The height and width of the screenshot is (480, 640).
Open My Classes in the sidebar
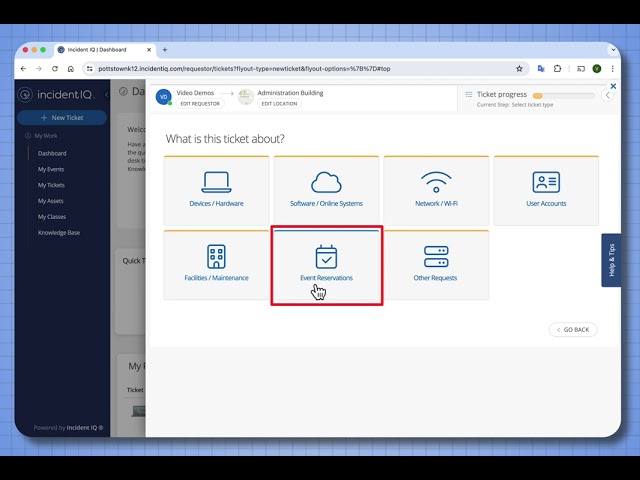(52, 217)
